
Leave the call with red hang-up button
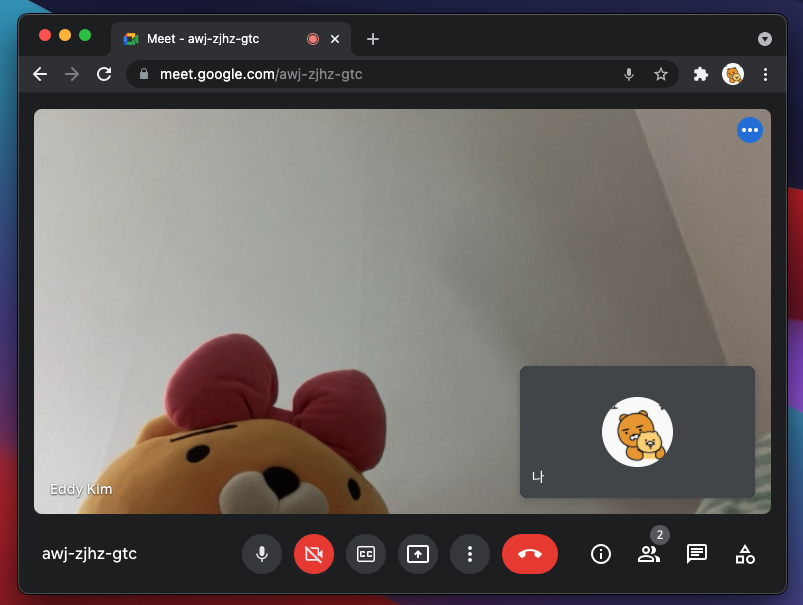[530, 554]
